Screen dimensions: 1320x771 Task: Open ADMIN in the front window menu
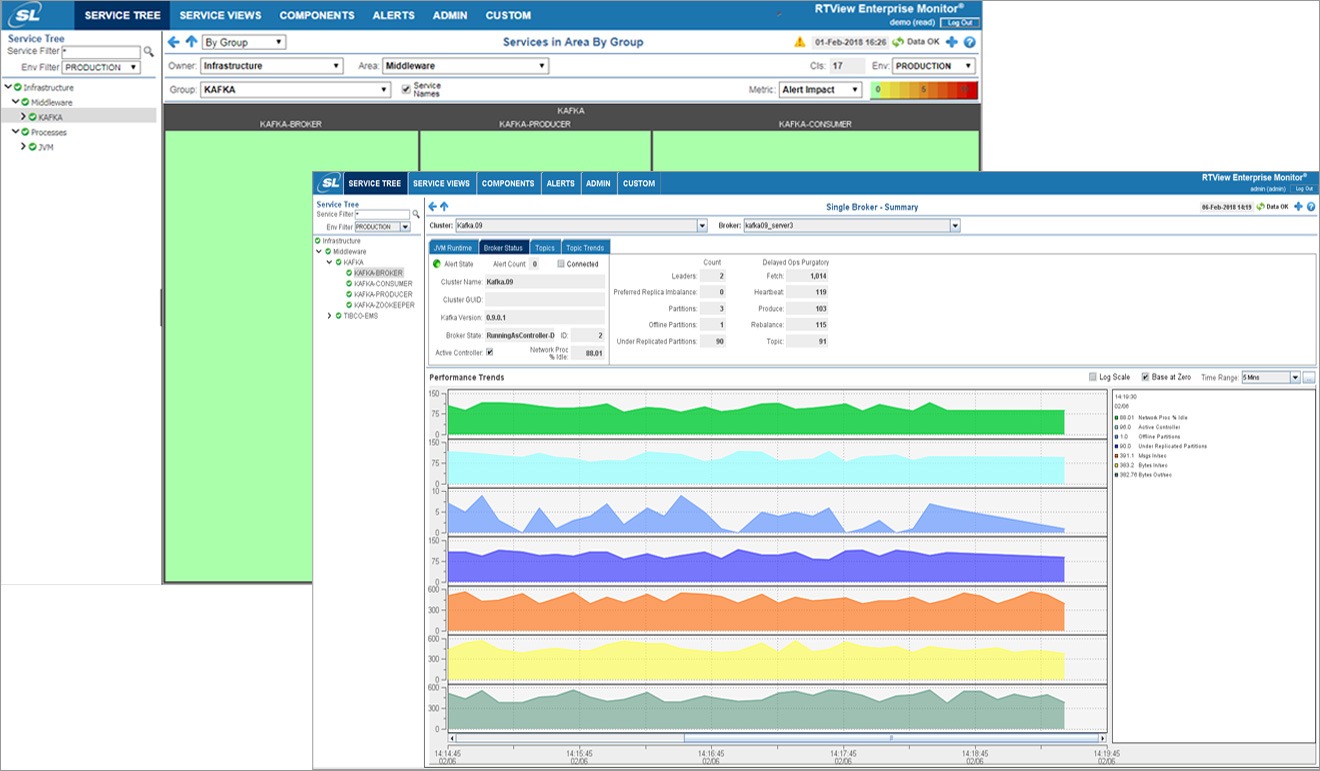(x=598, y=183)
